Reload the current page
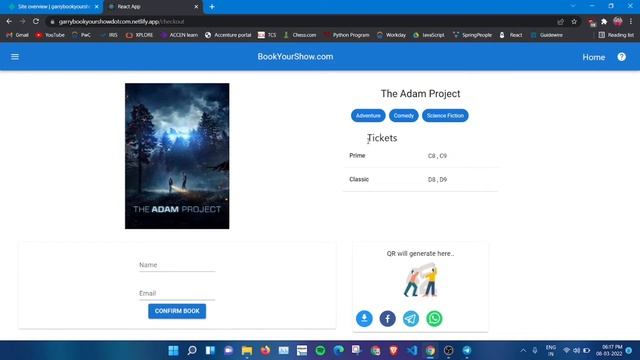Screen dimensions: 640x360 click(x=36, y=21)
